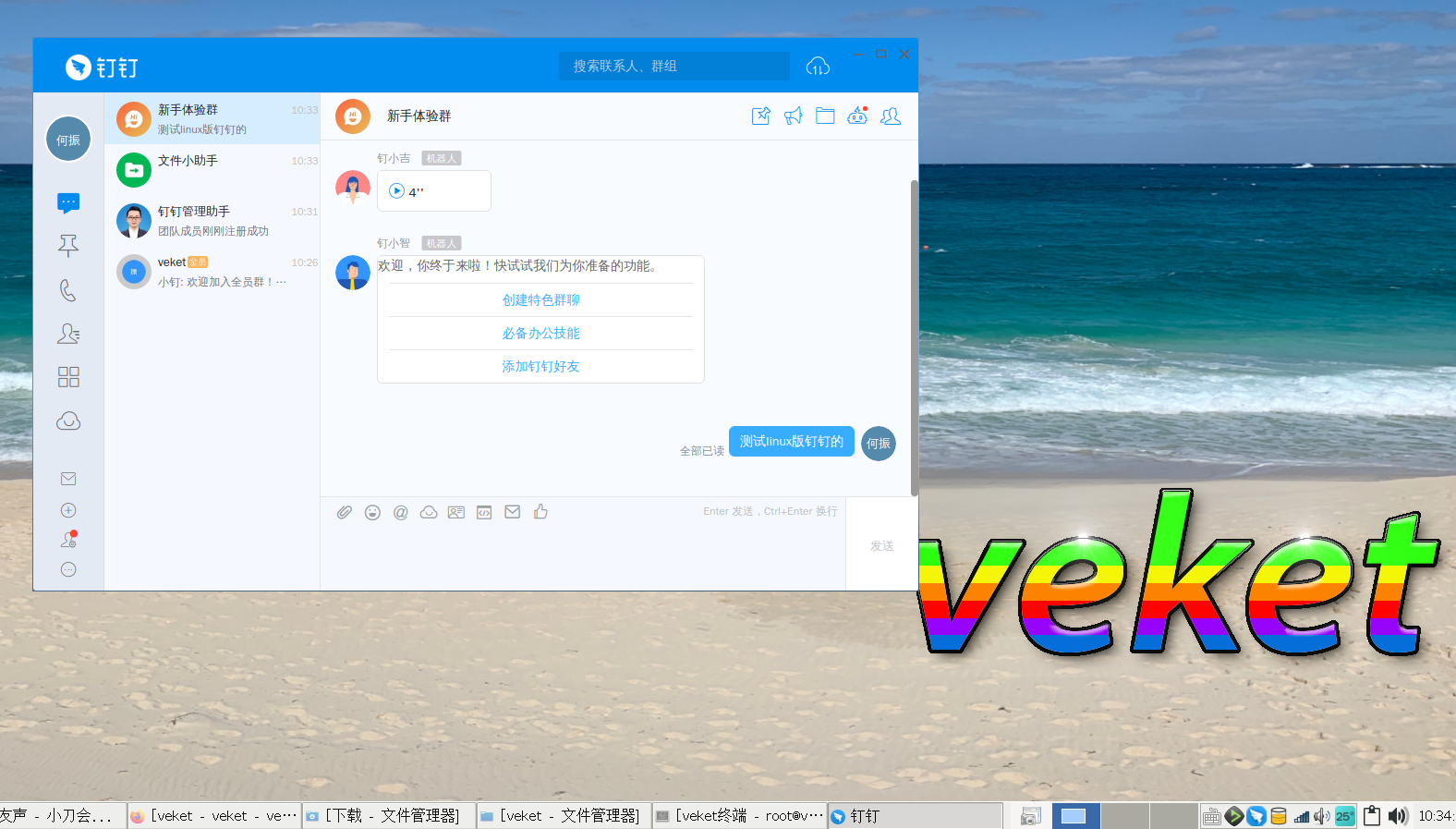Click the 25° temperature tray icon

coord(1345,816)
